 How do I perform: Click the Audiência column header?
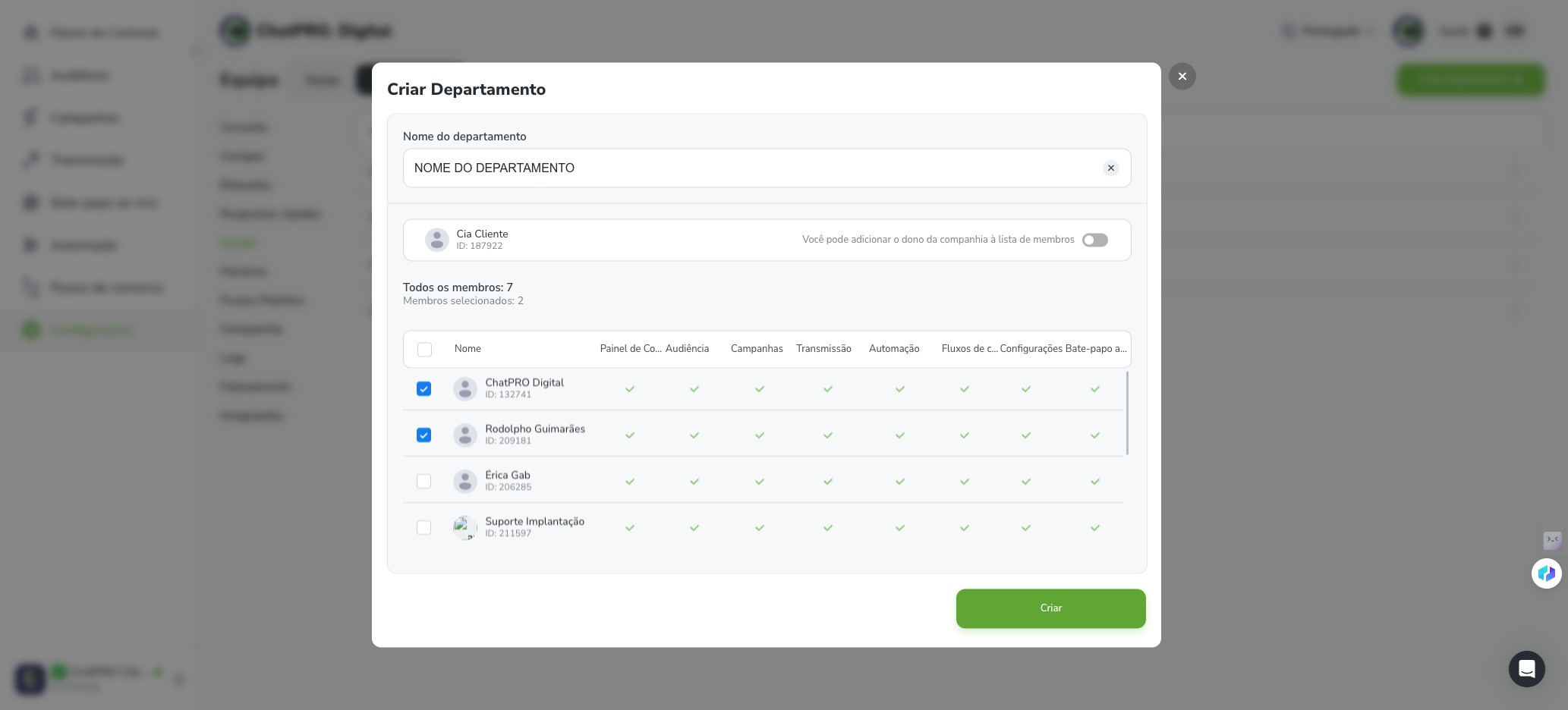687,349
